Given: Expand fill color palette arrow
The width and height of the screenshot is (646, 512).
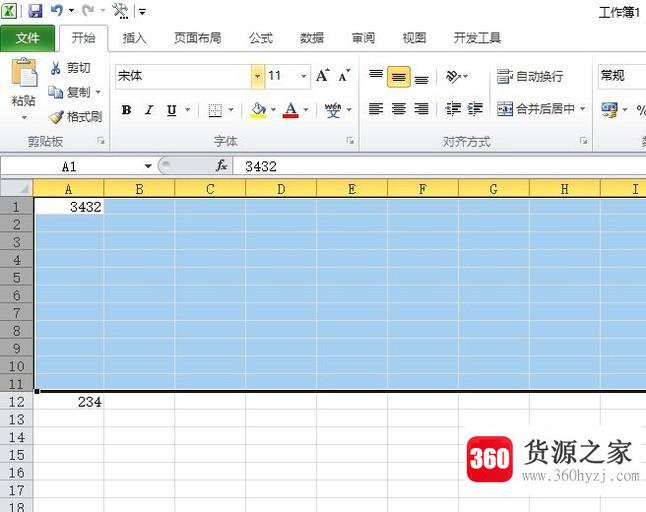Looking at the screenshot, I should (273, 110).
